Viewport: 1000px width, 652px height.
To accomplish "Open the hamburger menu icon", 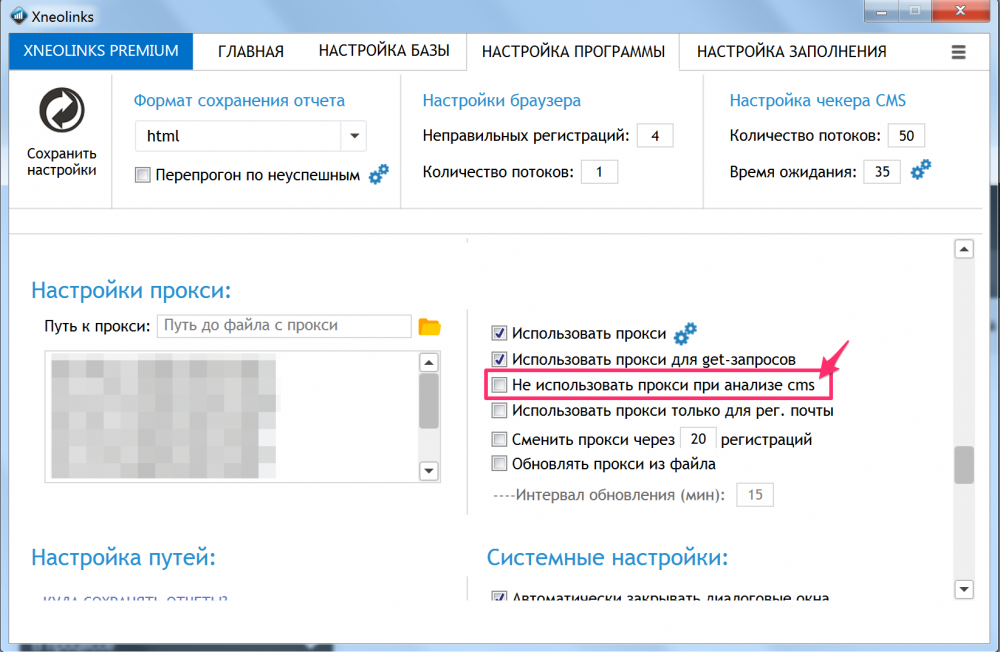I will coord(958,52).
